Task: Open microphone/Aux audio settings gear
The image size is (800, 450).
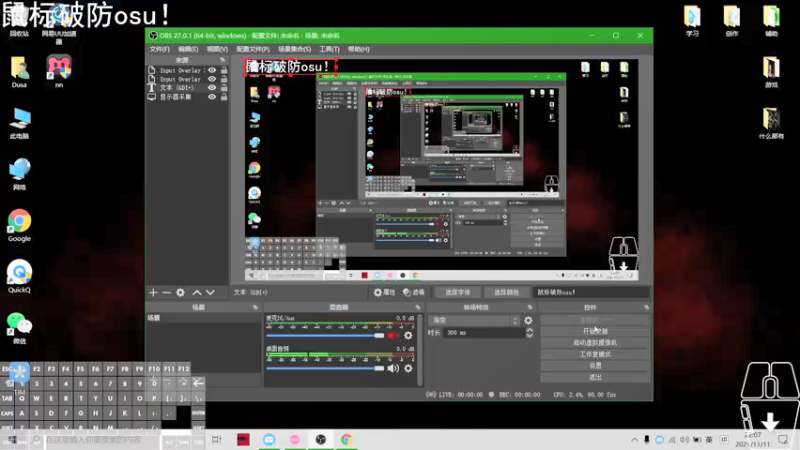Action: [x=408, y=335]
